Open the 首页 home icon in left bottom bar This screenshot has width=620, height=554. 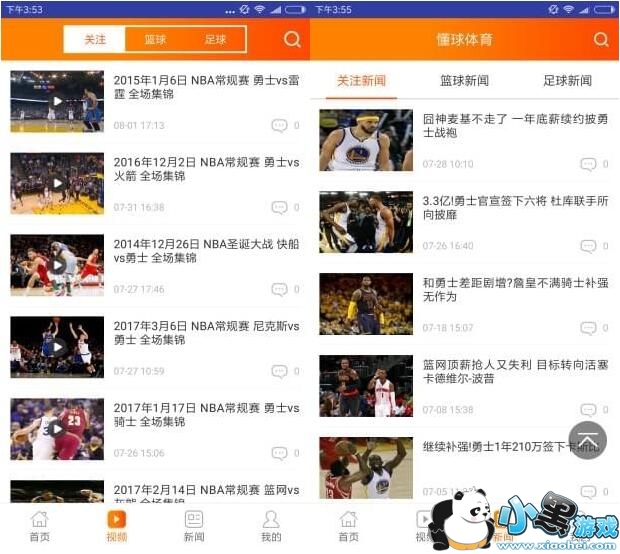click(40, 526)
